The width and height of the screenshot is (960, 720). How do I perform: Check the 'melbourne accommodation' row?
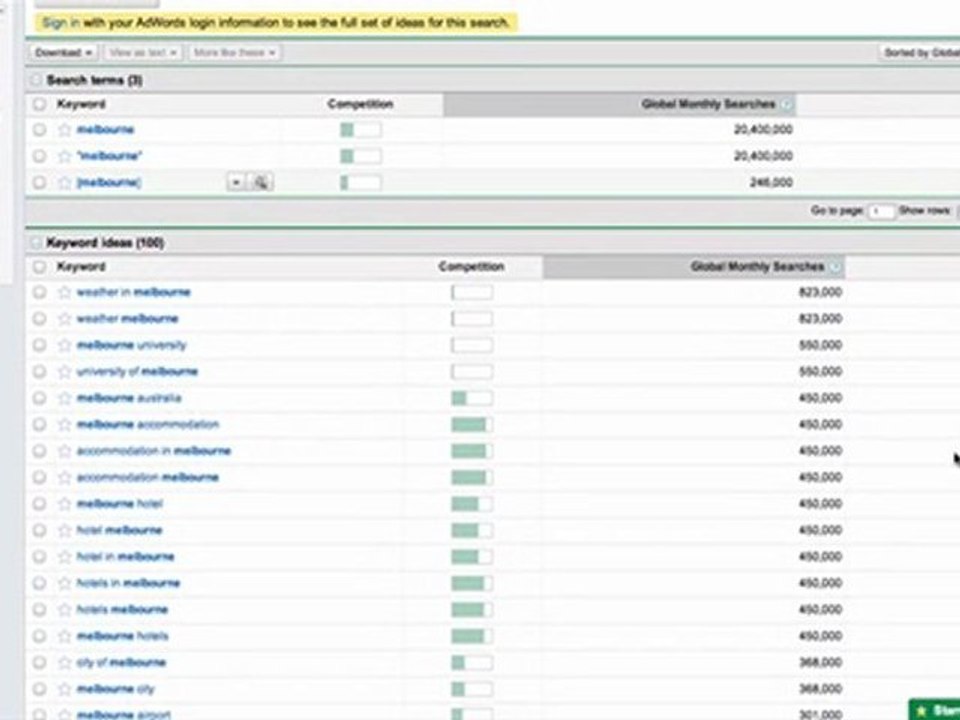tap(39, 424)
